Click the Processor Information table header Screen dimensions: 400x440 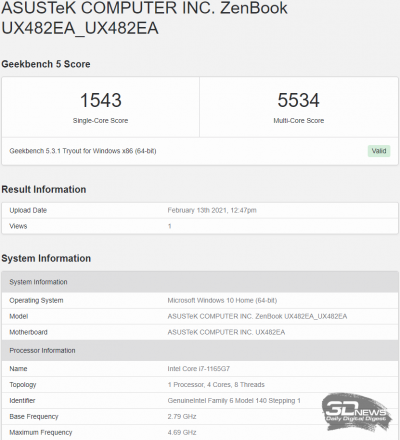point(200,350)
